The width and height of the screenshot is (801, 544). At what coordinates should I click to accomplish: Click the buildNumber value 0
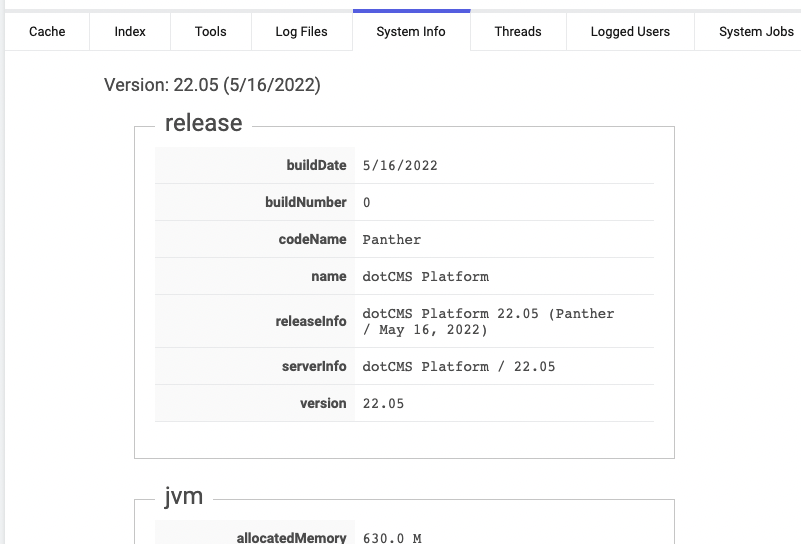tap(367, 203)
